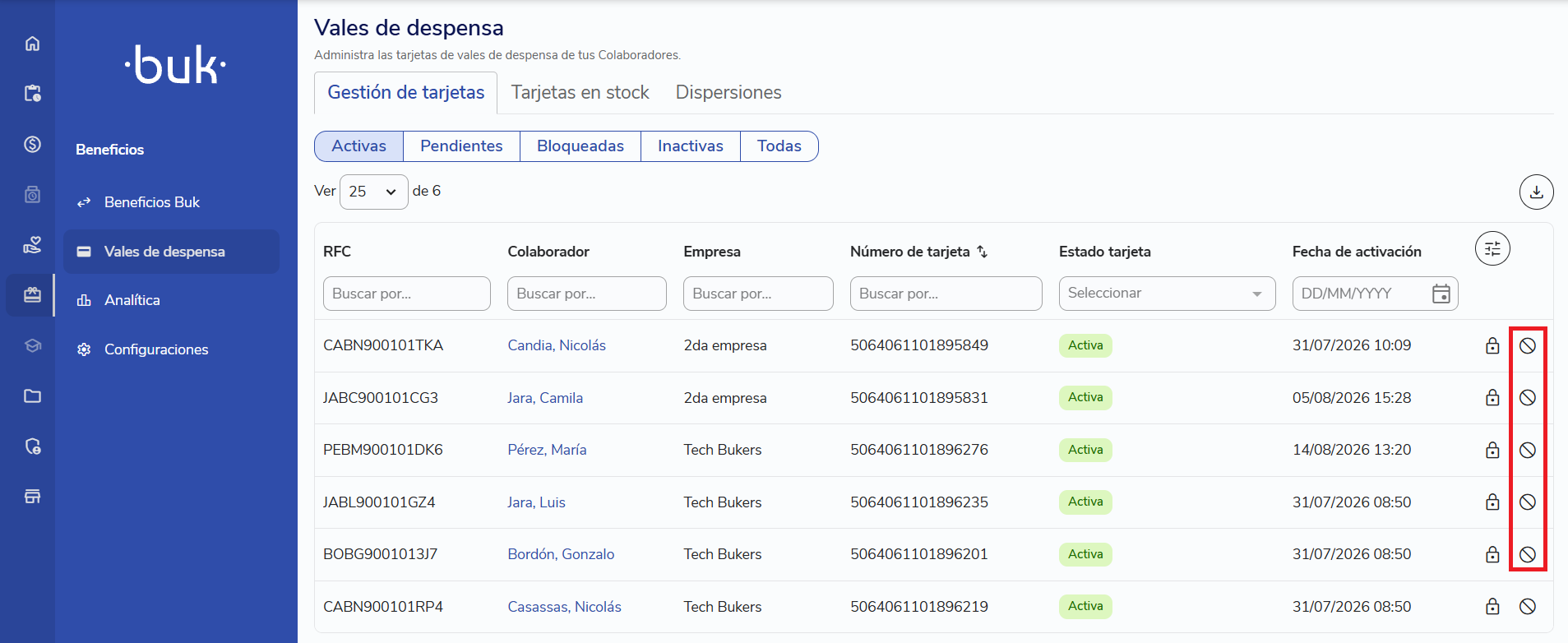Download the card list with download icon

pyautogui.click(x=1536, y=192)
